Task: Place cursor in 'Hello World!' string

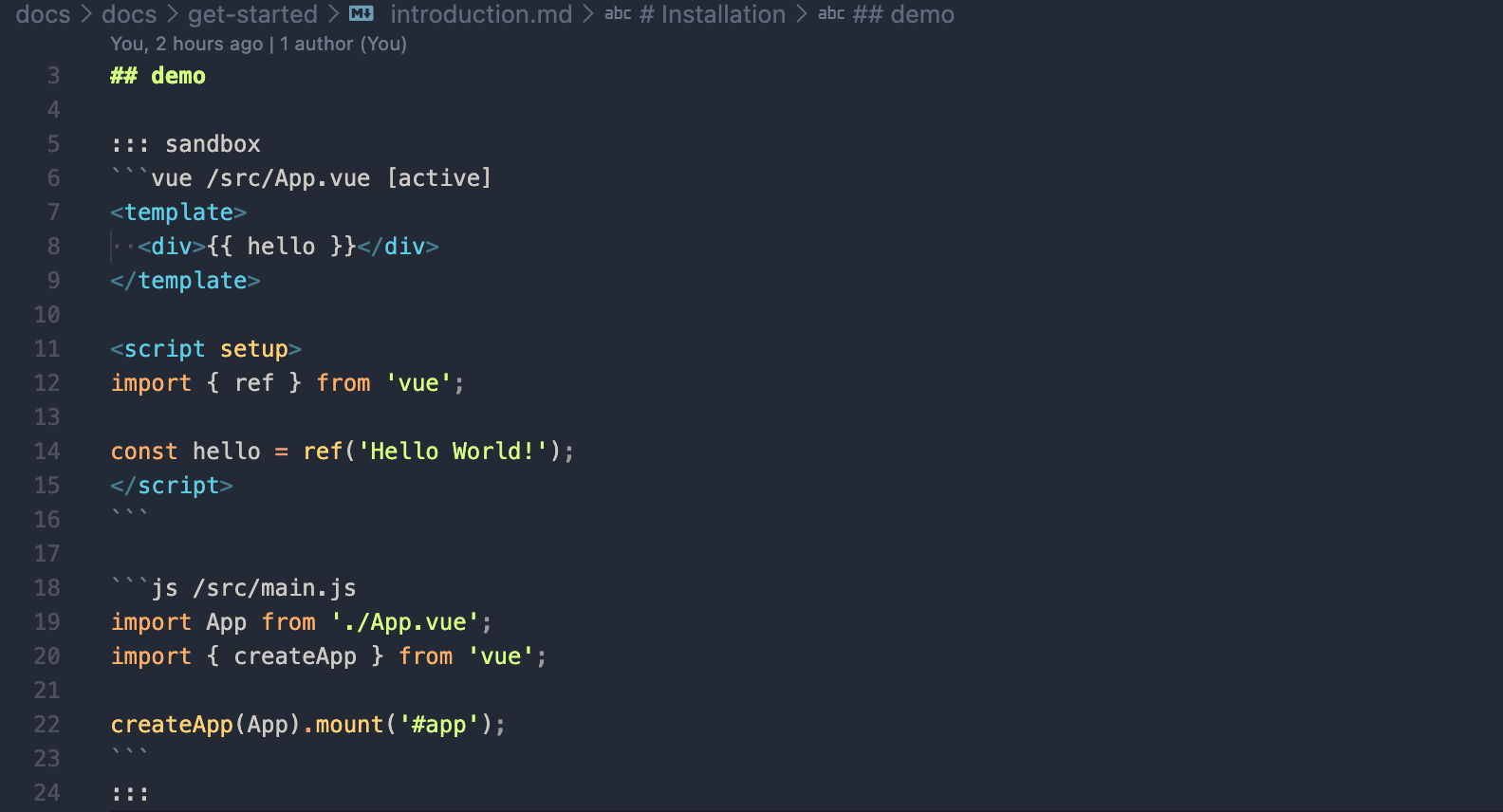Action: (453, 452)
